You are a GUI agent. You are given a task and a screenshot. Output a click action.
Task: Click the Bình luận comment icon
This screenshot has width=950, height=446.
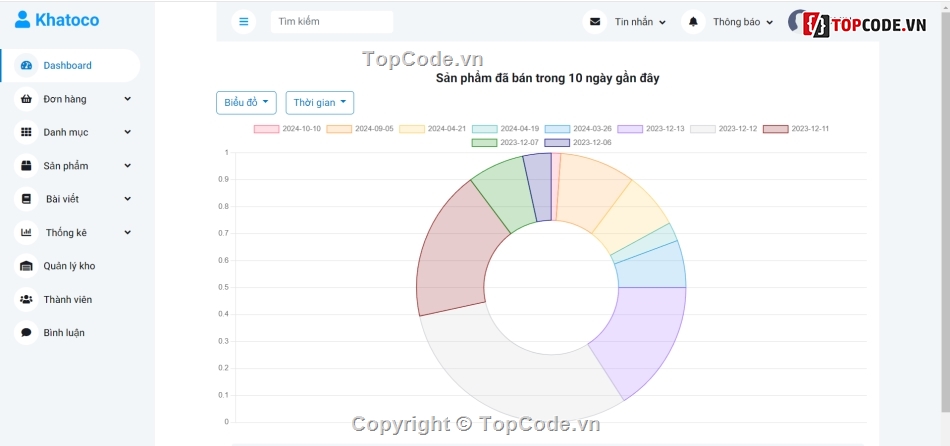click(26, 332)
